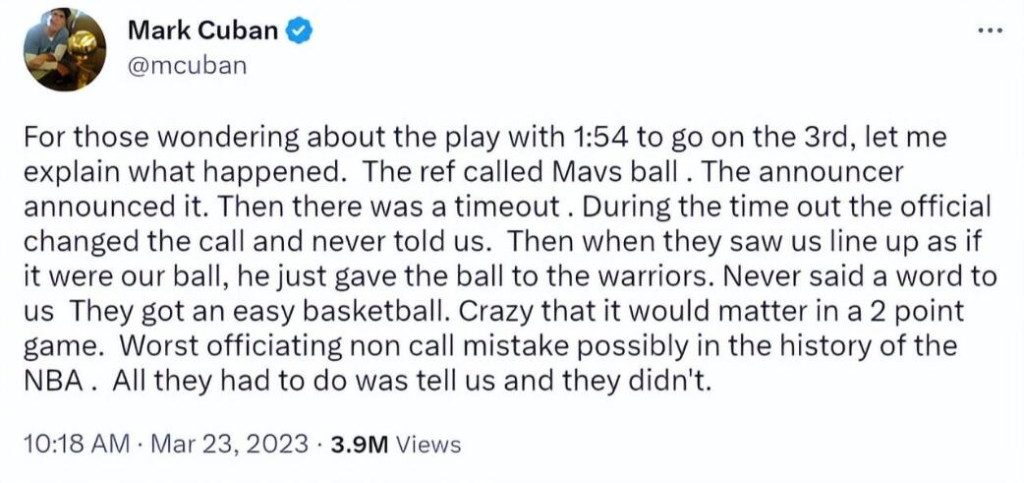The image size is (1024, 483).
Task: Open the @mcuban handle link
Action: point(187,66)
